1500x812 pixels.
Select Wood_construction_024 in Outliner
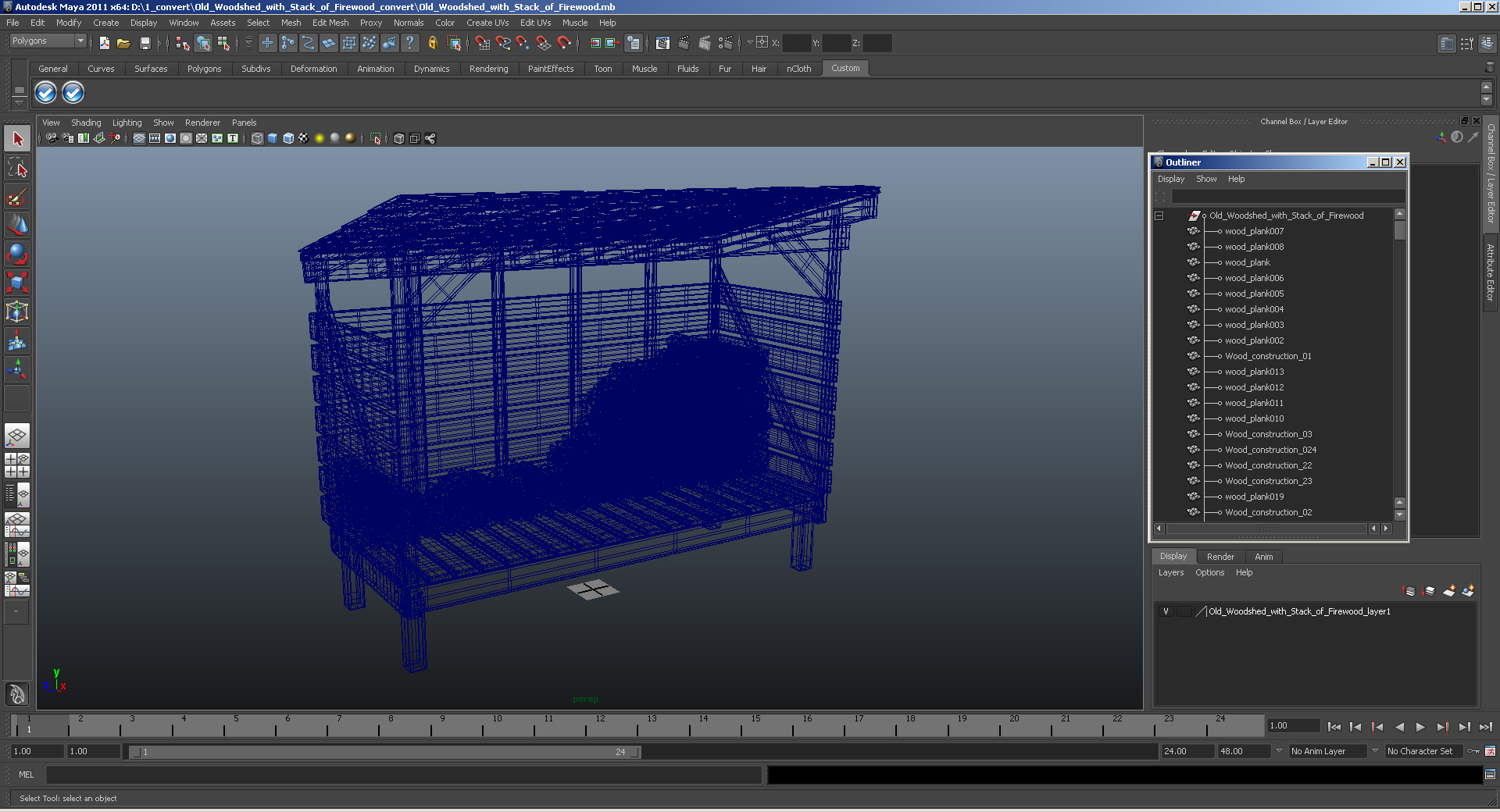point(1270,450)
